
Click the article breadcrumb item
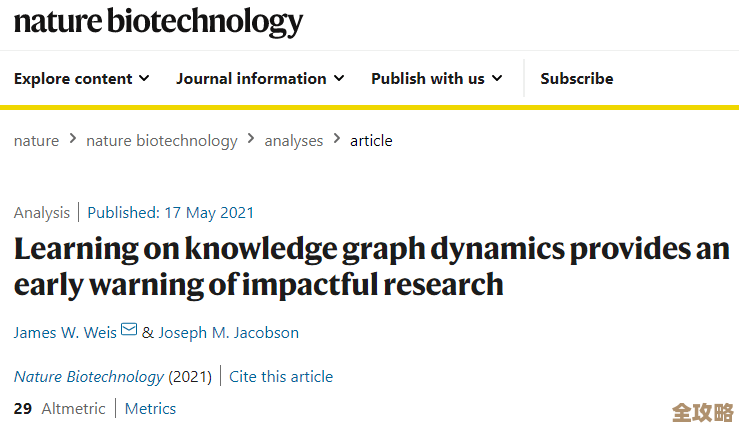(371, 141)
